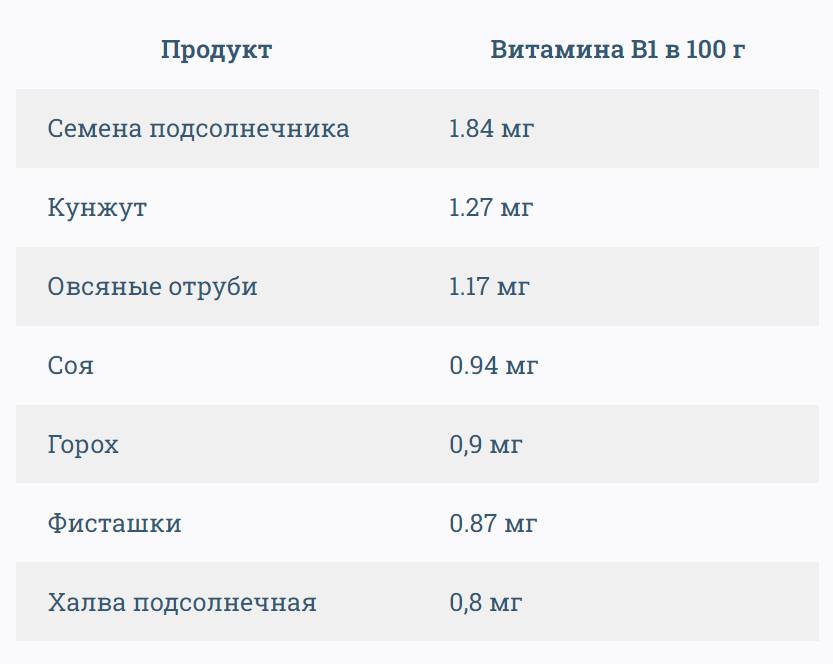This screenshot has height=664, width=833.
Task: Click the 0,8 мг value
Action: pyautogui.click(x=485, y=603)
